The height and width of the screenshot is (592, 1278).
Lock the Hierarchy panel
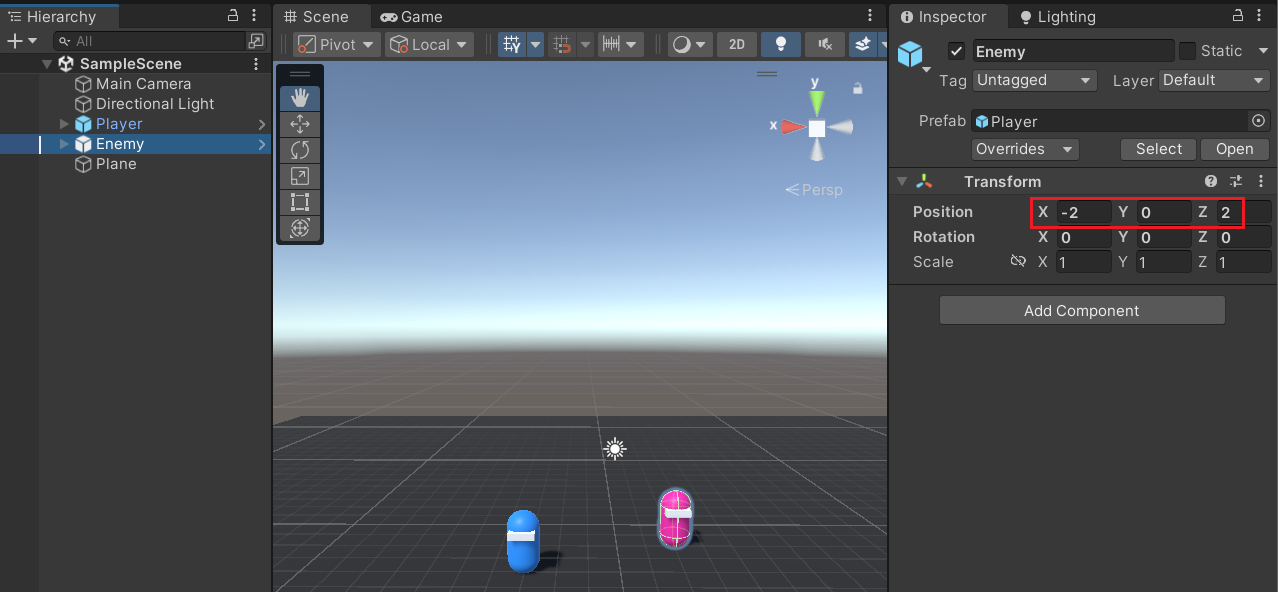pyautogui.click(x=233, y=16)
